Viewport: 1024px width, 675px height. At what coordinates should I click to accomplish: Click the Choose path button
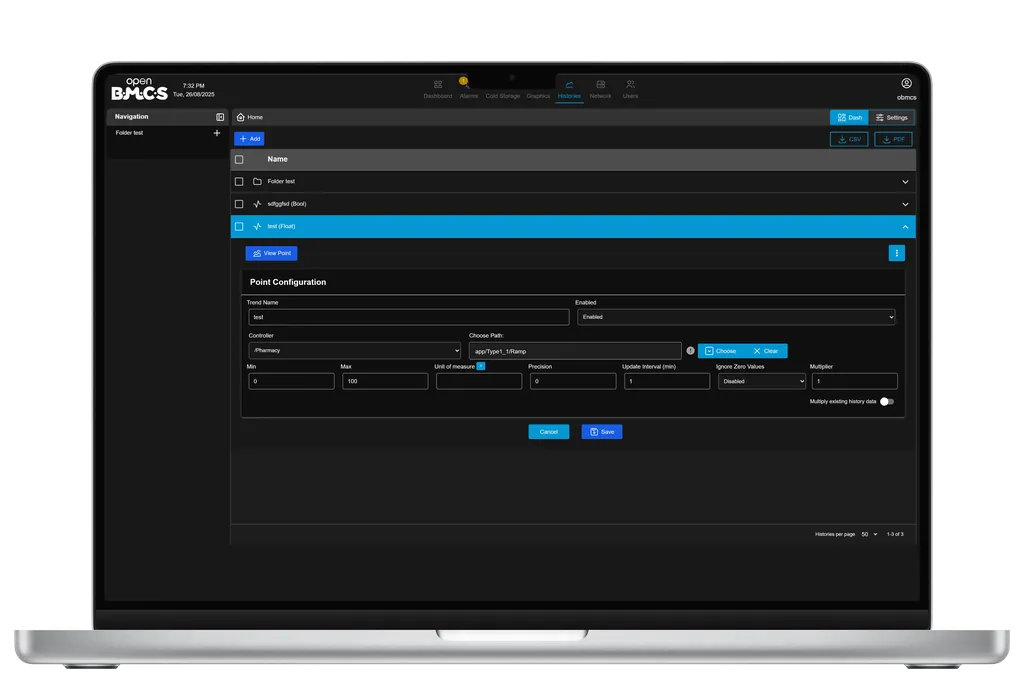coord(720,351)
